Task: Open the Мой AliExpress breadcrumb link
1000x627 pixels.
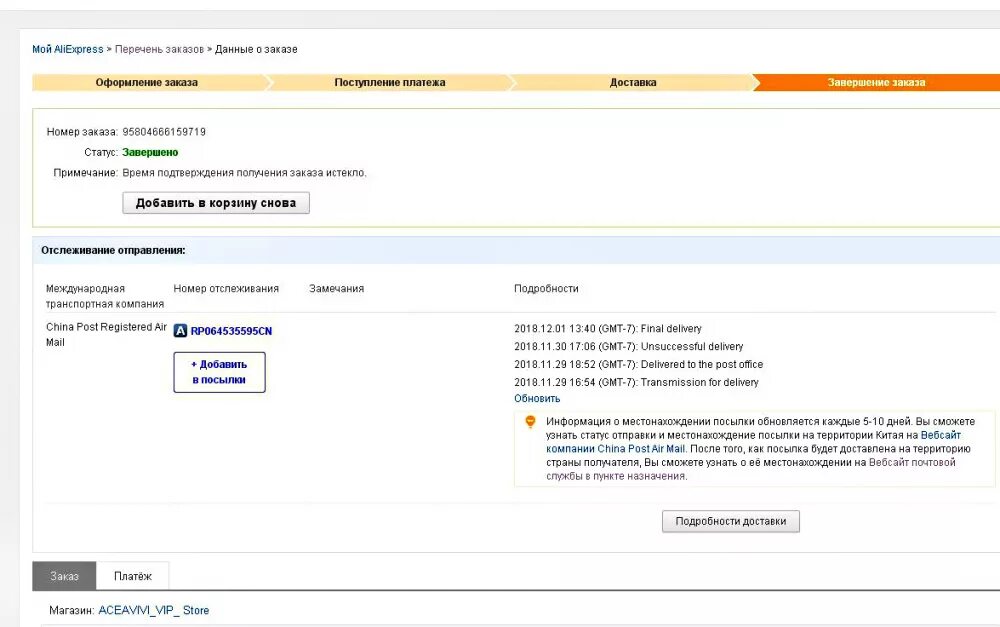Action: tap(68, 49)
